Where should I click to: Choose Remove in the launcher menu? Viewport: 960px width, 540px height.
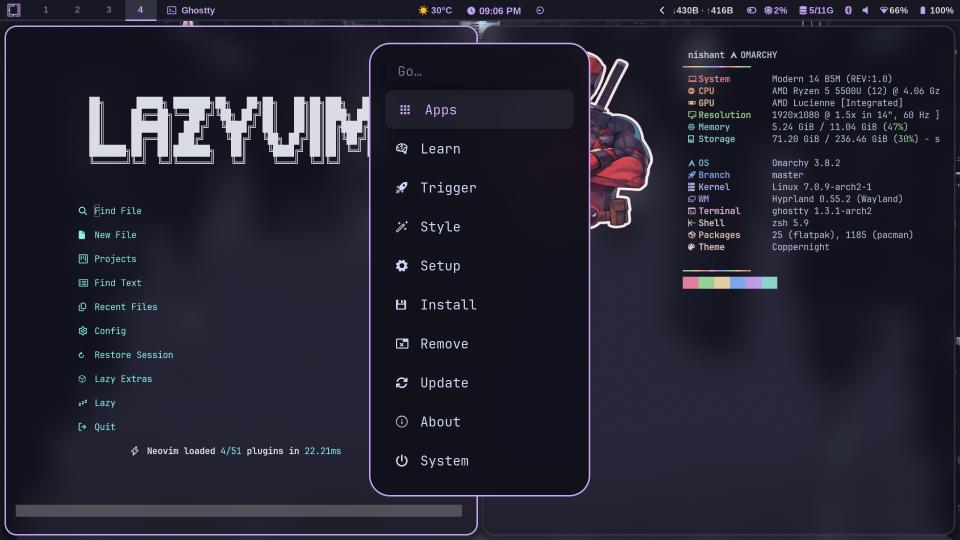(x=479, y=344)
